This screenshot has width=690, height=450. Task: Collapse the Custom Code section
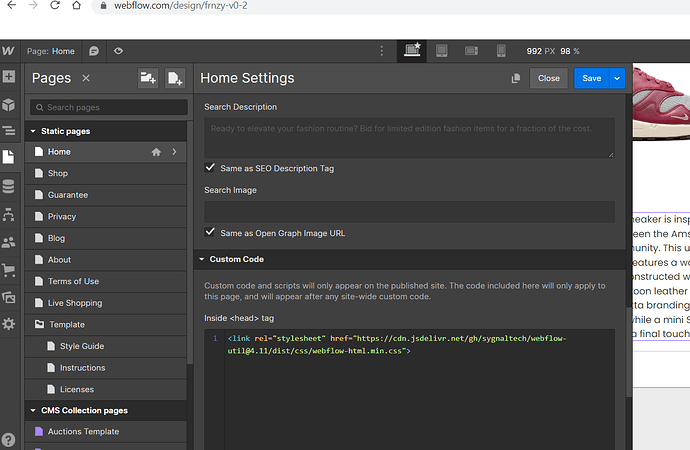200,260
